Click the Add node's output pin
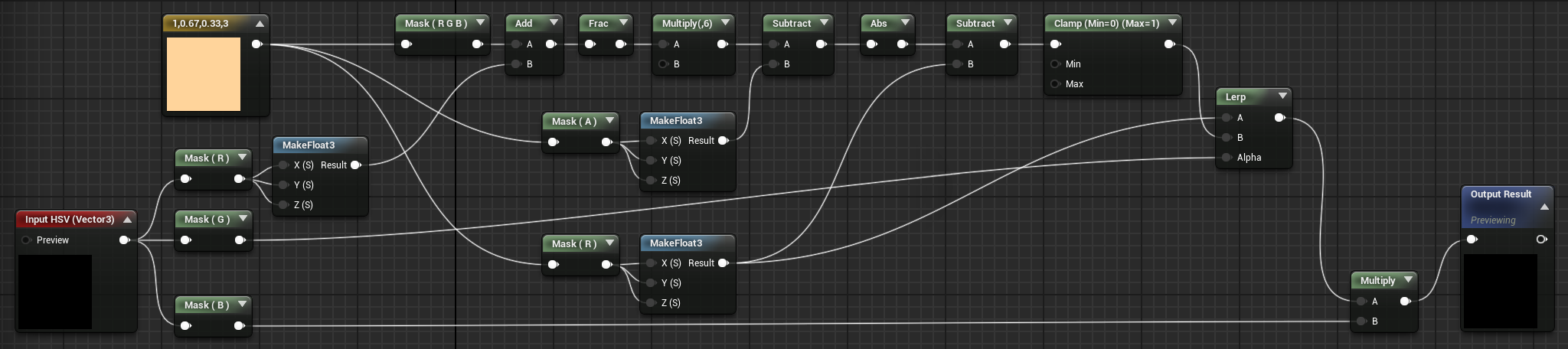The width and height of the screenshot is (1568, 349). pyautogui.click(x=551, y=44)
